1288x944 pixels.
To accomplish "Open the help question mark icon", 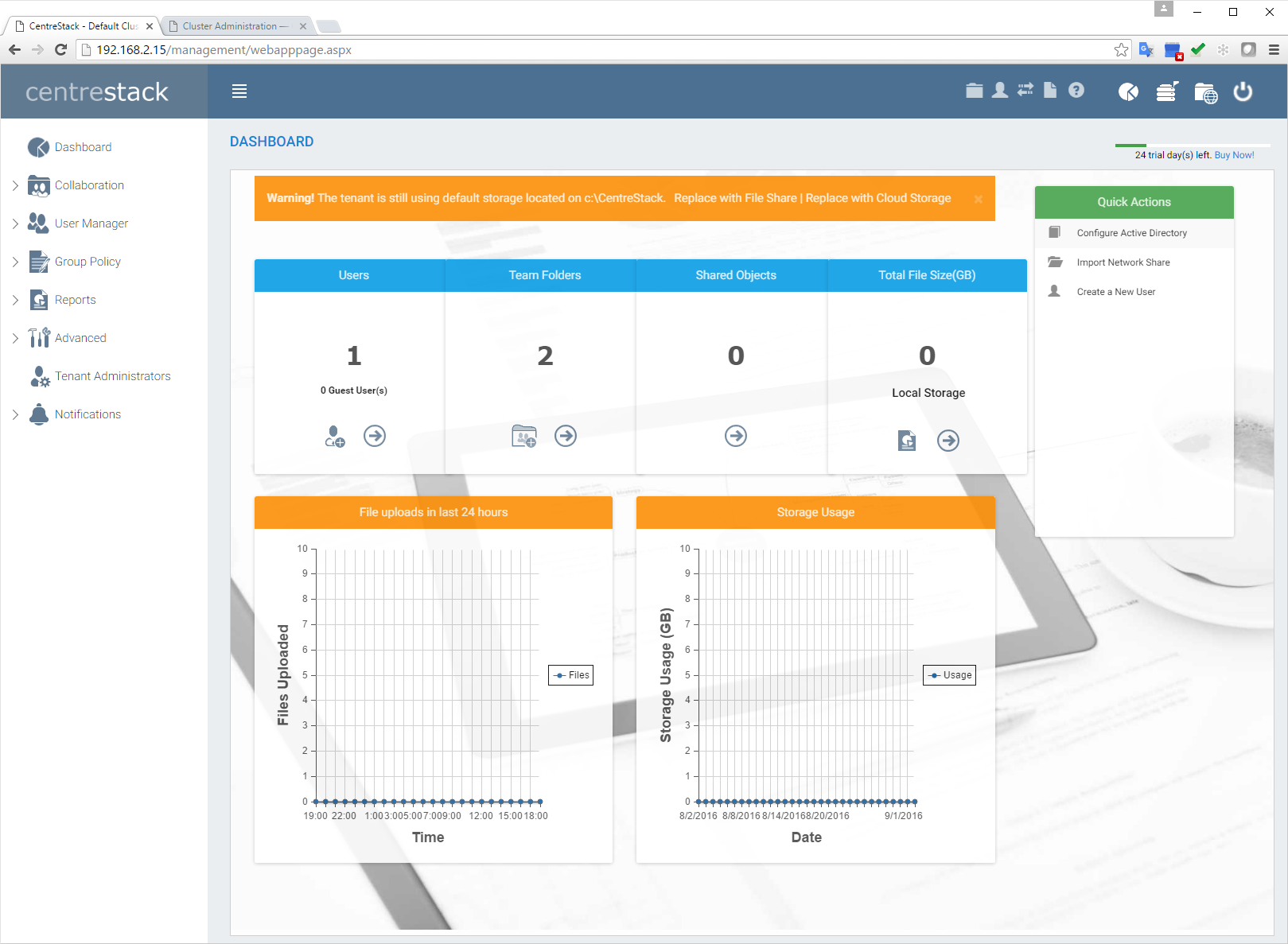I will click(x=1076, y=90).
